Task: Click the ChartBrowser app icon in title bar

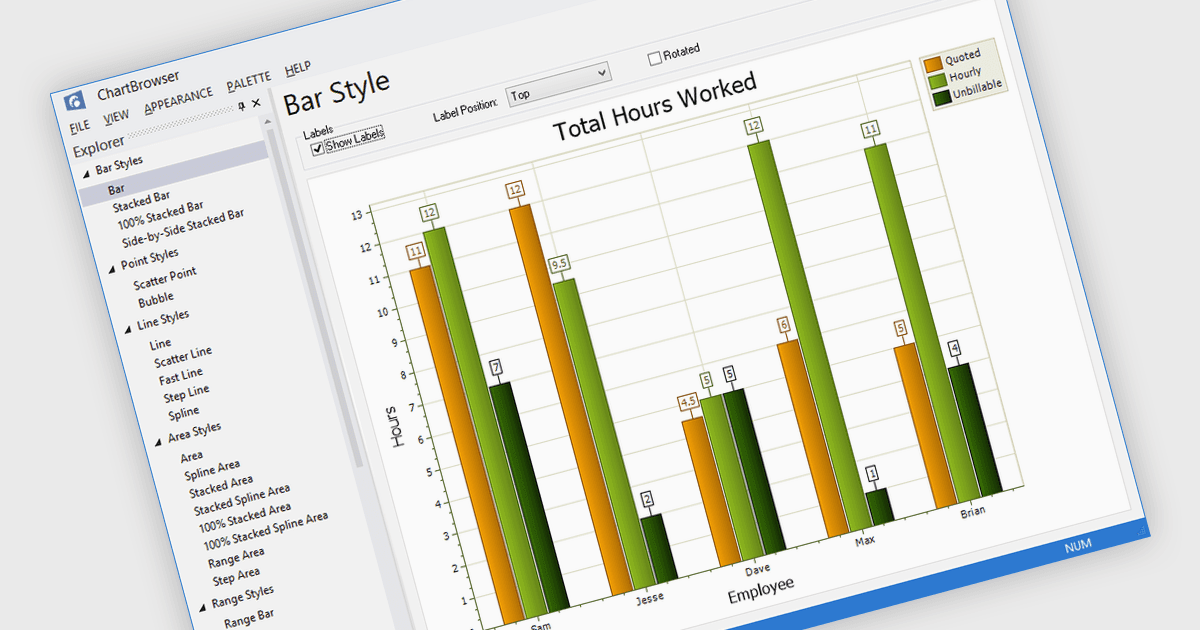Action: pos(75,100)
